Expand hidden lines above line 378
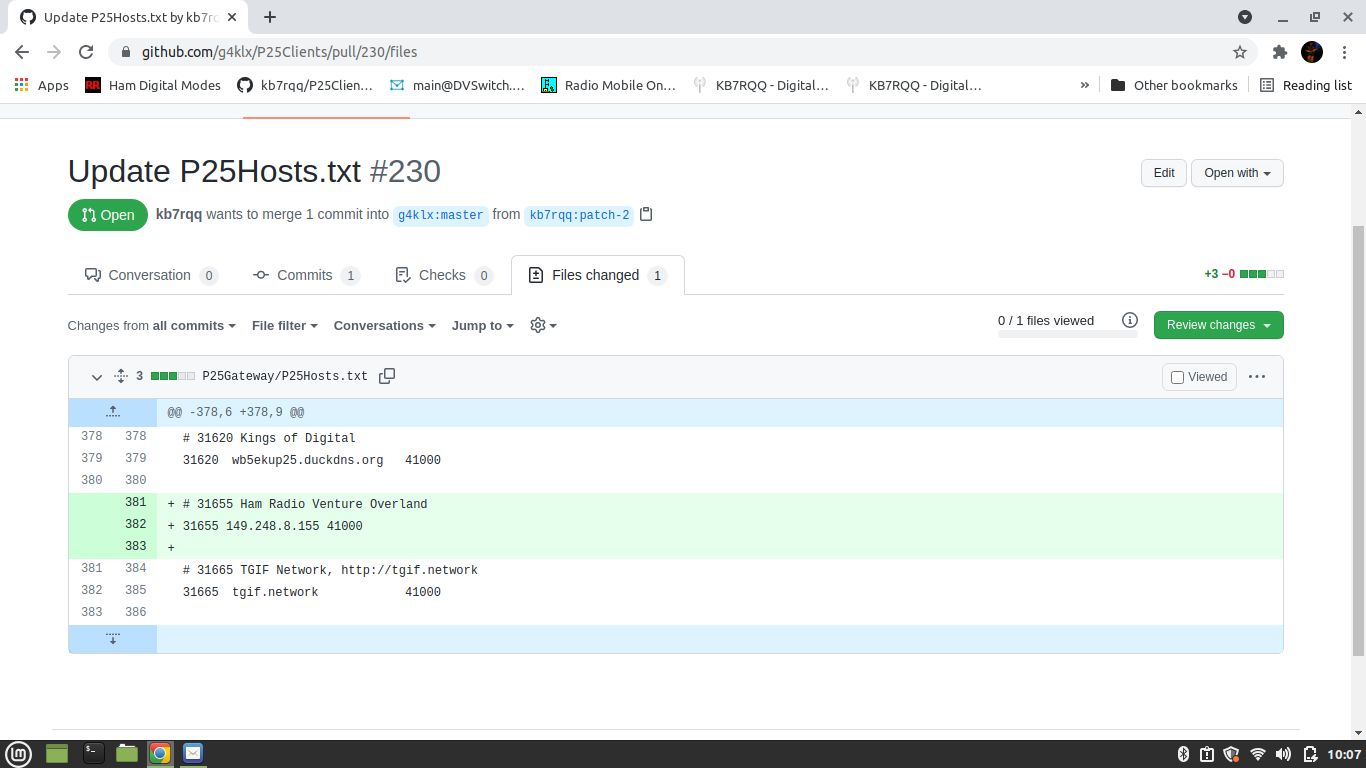 click(x=113, y=412)
